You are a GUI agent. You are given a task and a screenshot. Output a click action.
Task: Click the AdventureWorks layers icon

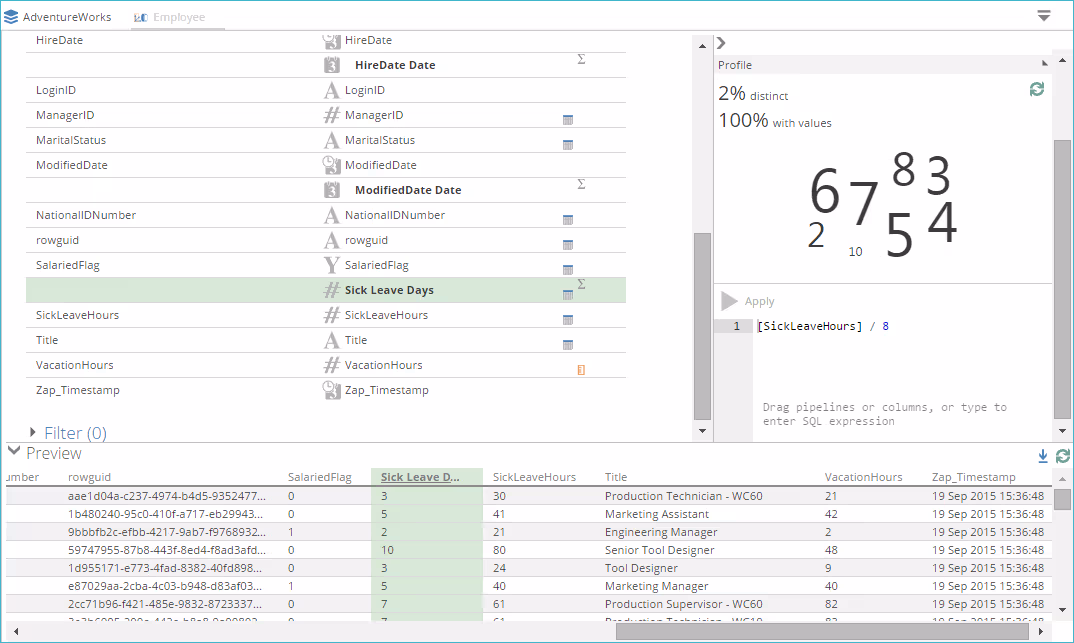click(x=11, y=17)
